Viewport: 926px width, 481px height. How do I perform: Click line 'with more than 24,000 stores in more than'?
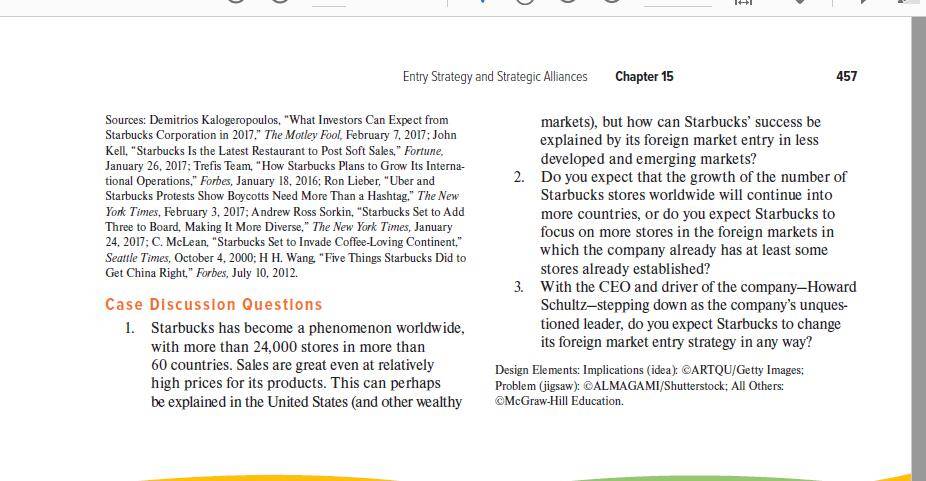tap(288, 347)
